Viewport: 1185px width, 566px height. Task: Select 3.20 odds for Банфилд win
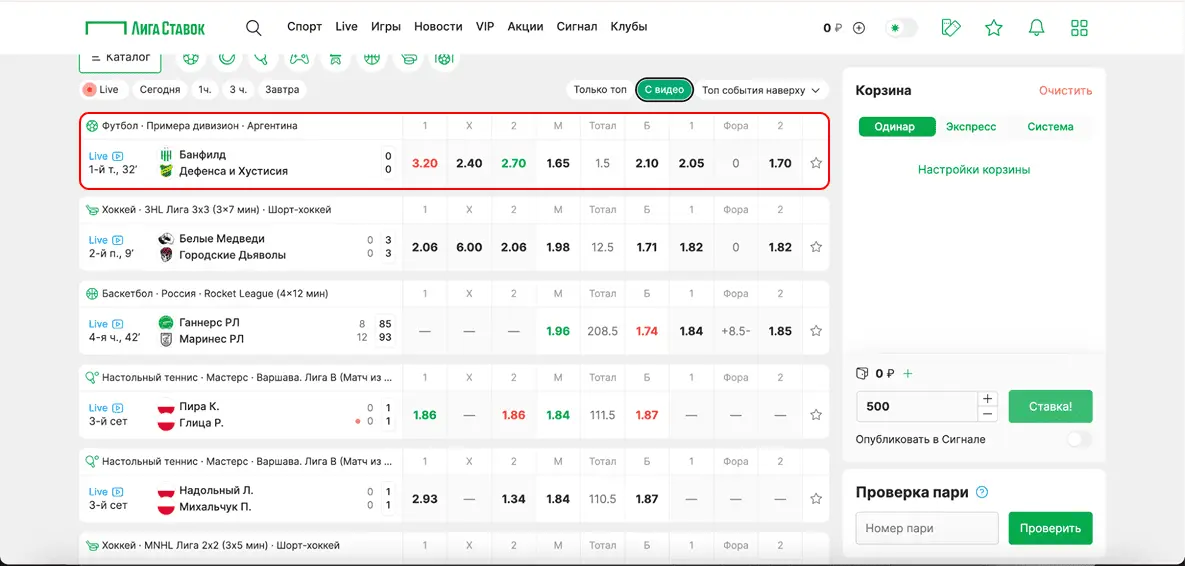(425, 163)
